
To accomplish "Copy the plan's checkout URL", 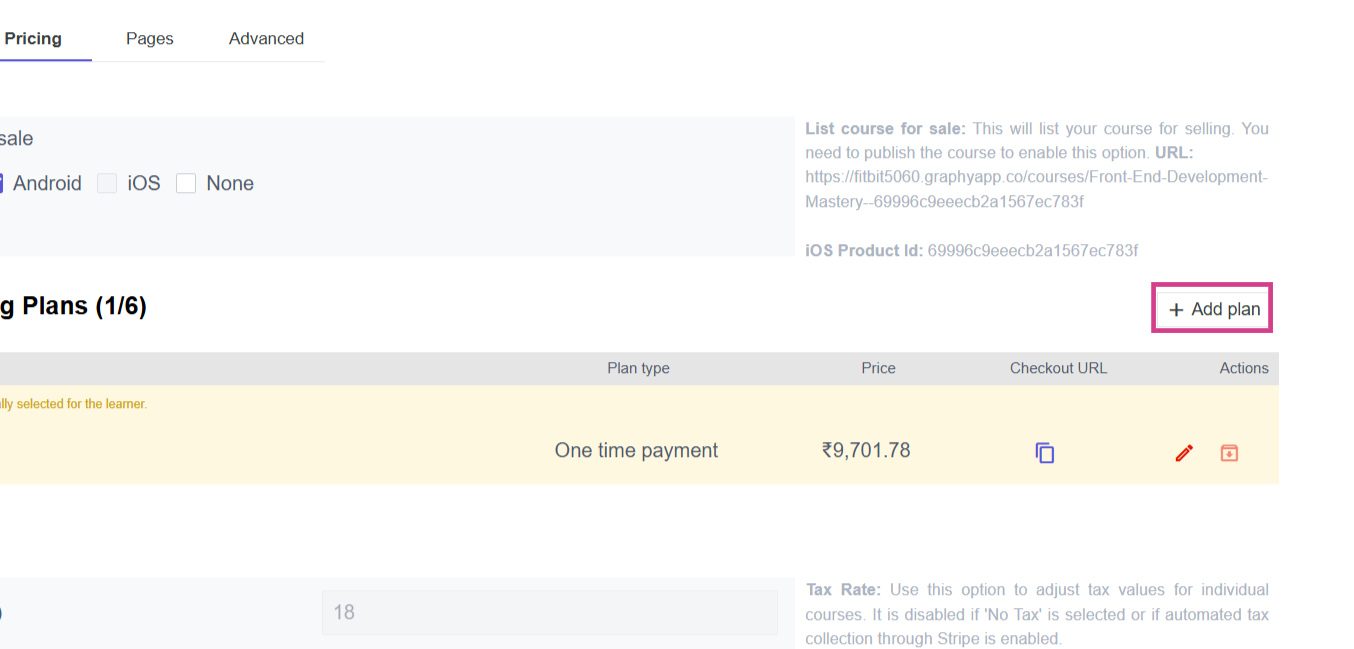I will coord(1045,453).
